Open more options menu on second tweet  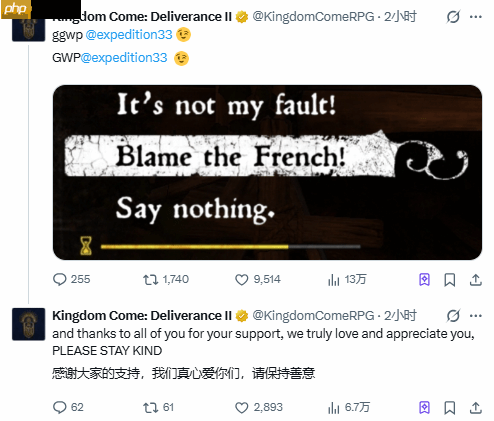coord(476,315)
